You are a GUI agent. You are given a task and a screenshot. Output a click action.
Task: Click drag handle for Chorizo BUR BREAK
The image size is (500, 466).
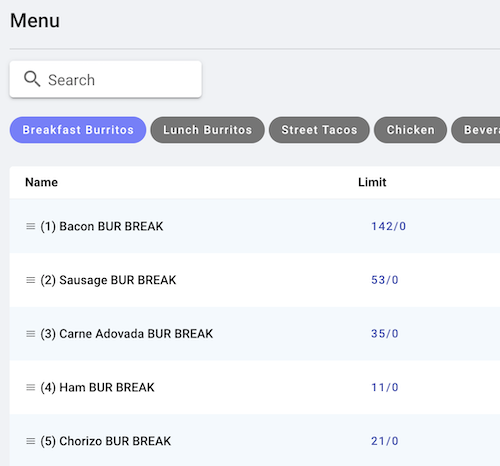31,441
